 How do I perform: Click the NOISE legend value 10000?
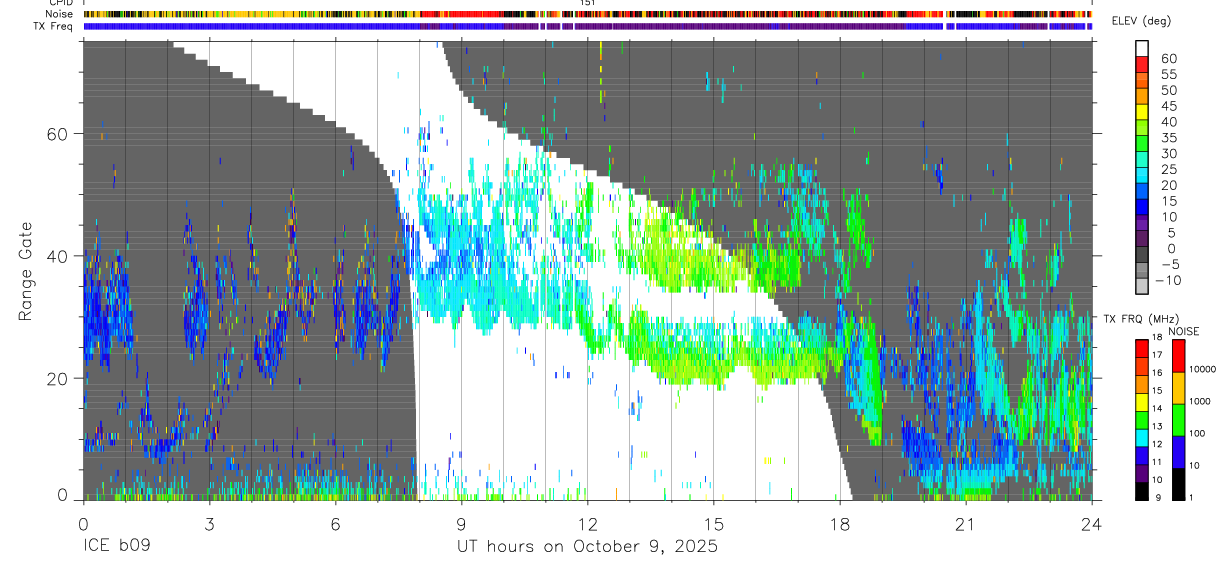point(1201,369)
